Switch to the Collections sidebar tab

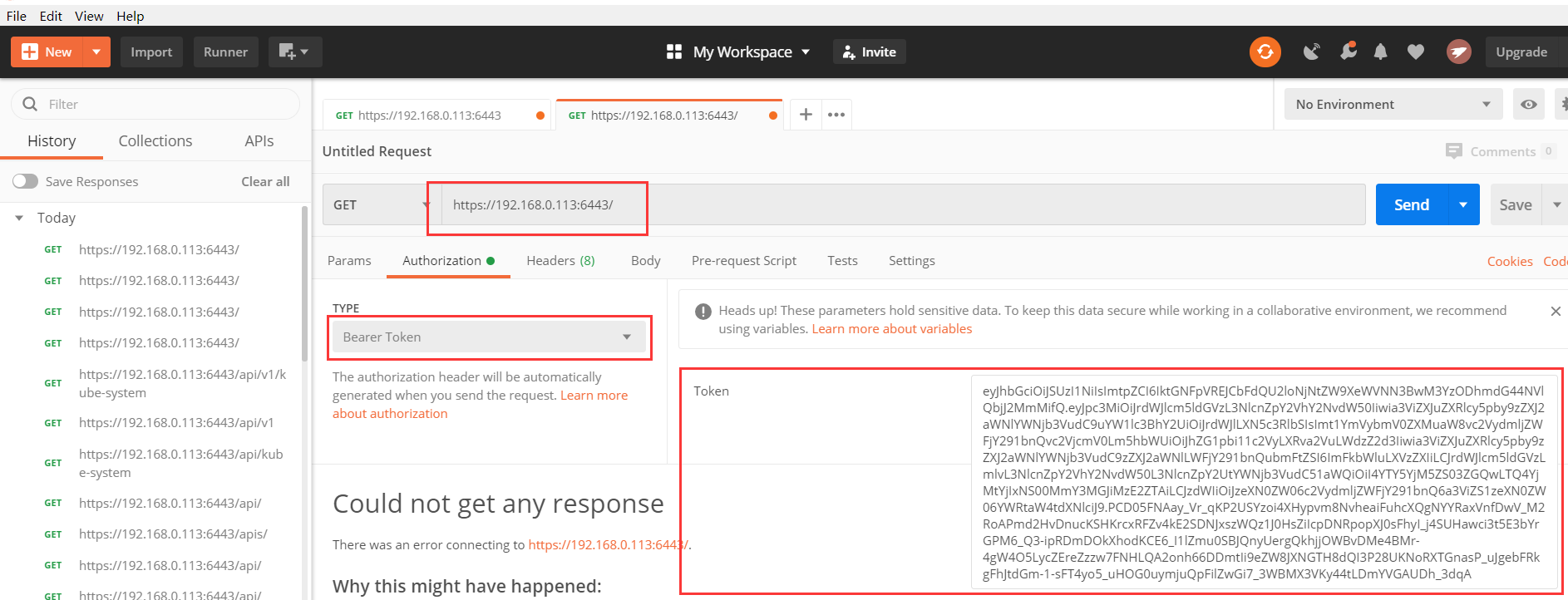click(x=155, y=141)
